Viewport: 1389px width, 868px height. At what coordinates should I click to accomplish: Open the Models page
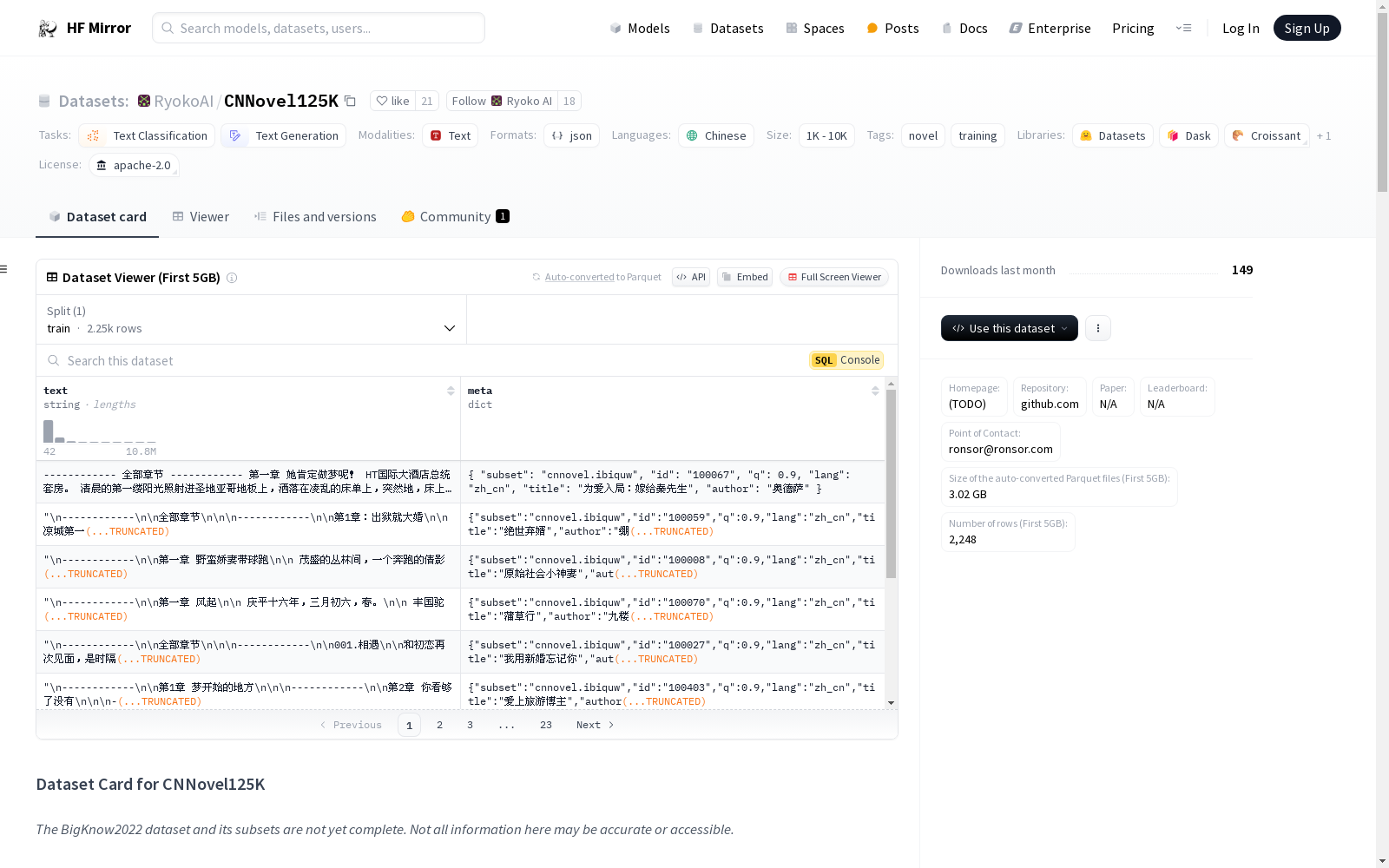640,28
